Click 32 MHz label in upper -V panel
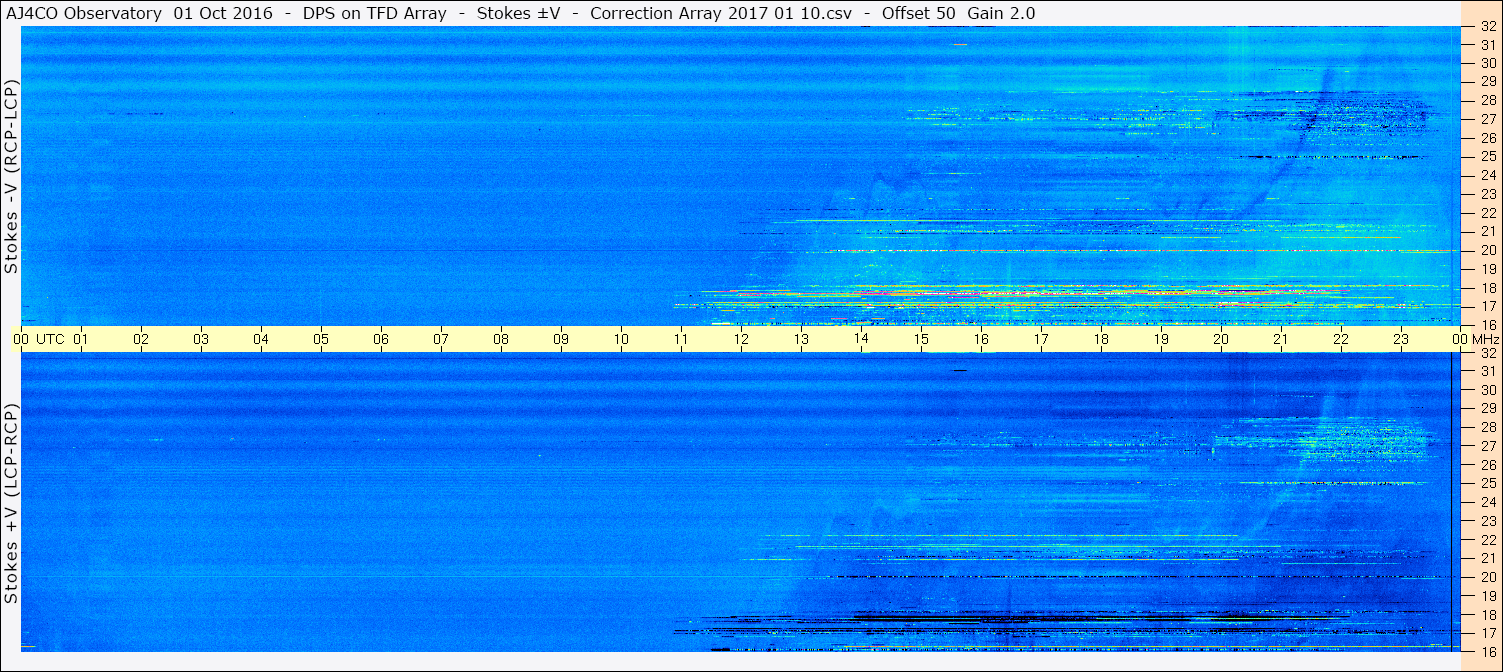1503x672 pixels. (x=1488, y=26)
